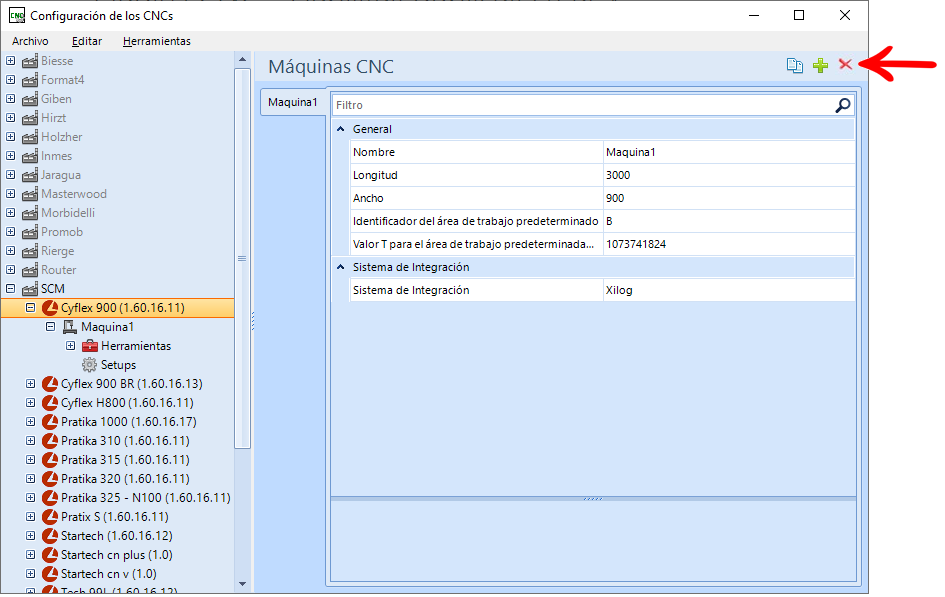Expand the Herramientas tree node
The height and width of the screenshot is (597, 945).
click(x=71, y=346)
